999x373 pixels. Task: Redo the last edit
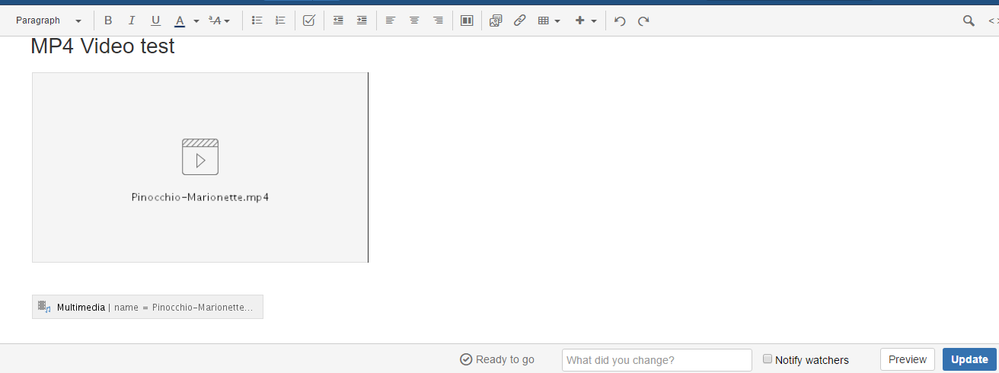point(643,20)
